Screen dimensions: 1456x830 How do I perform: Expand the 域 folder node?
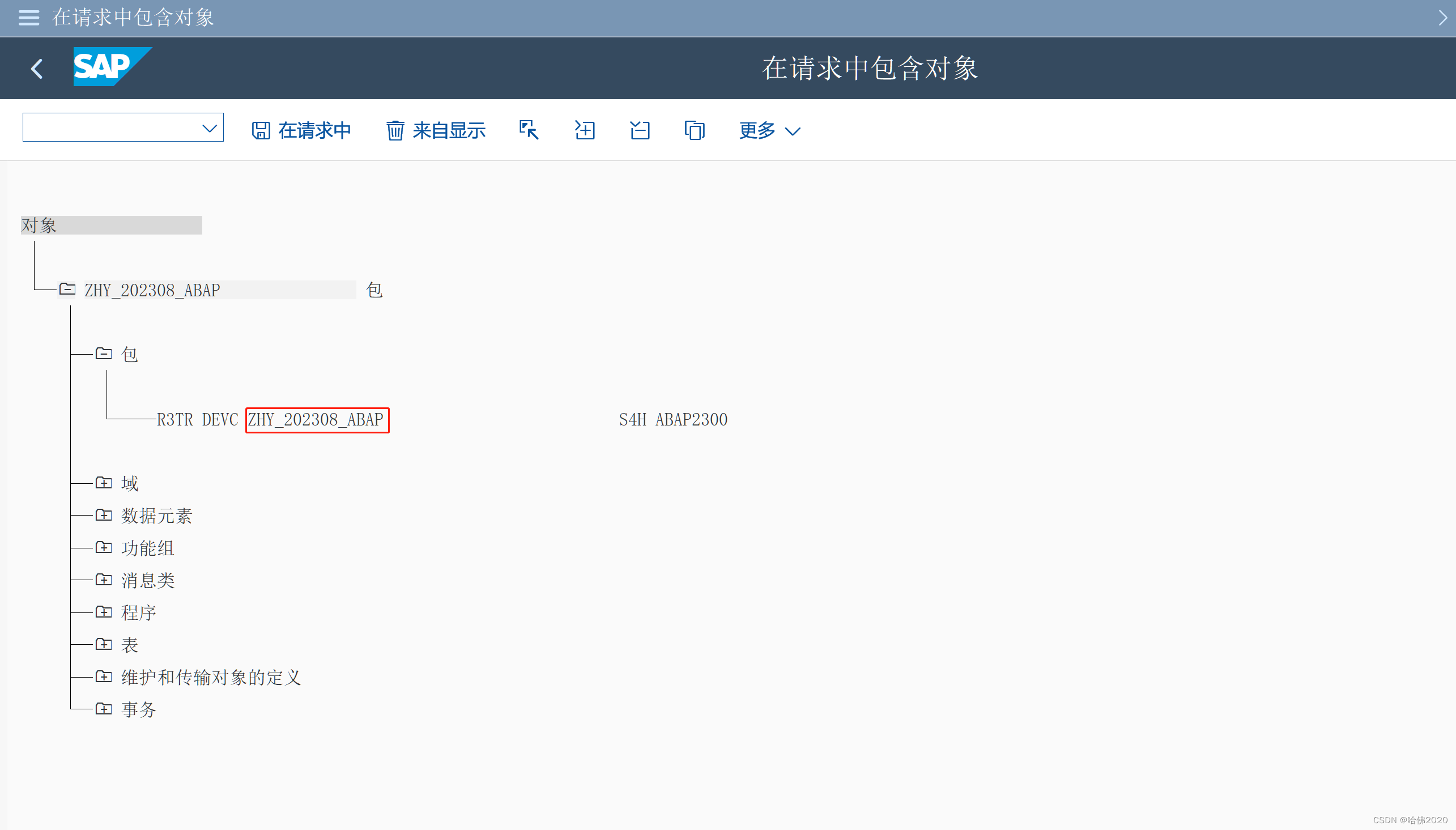coord(104,483)
